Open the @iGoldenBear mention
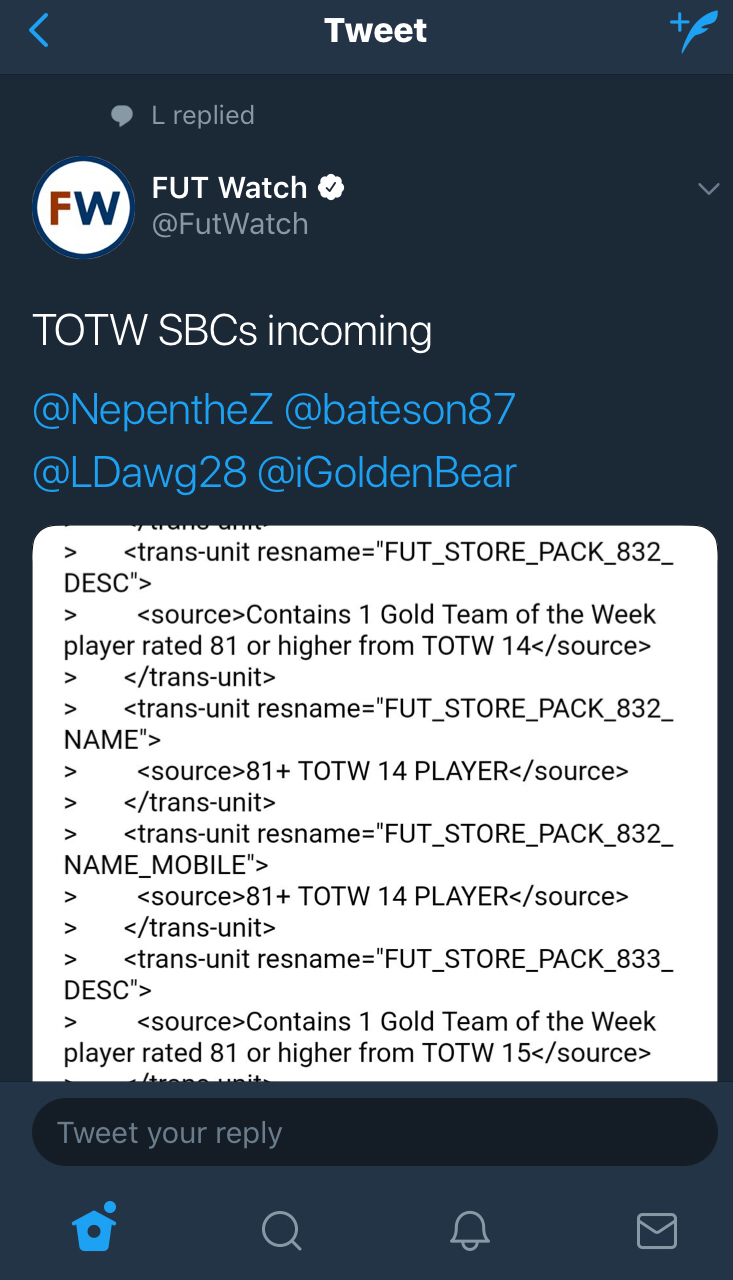Viewport: 733px width, 1280px height. [387, 473]
